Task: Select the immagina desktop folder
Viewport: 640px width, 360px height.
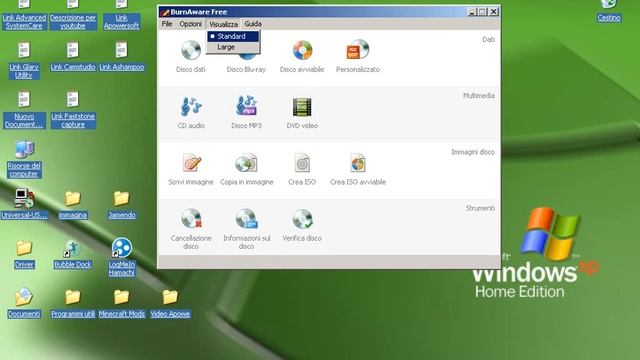Action: pyautogui.click(x=73, y=205)
